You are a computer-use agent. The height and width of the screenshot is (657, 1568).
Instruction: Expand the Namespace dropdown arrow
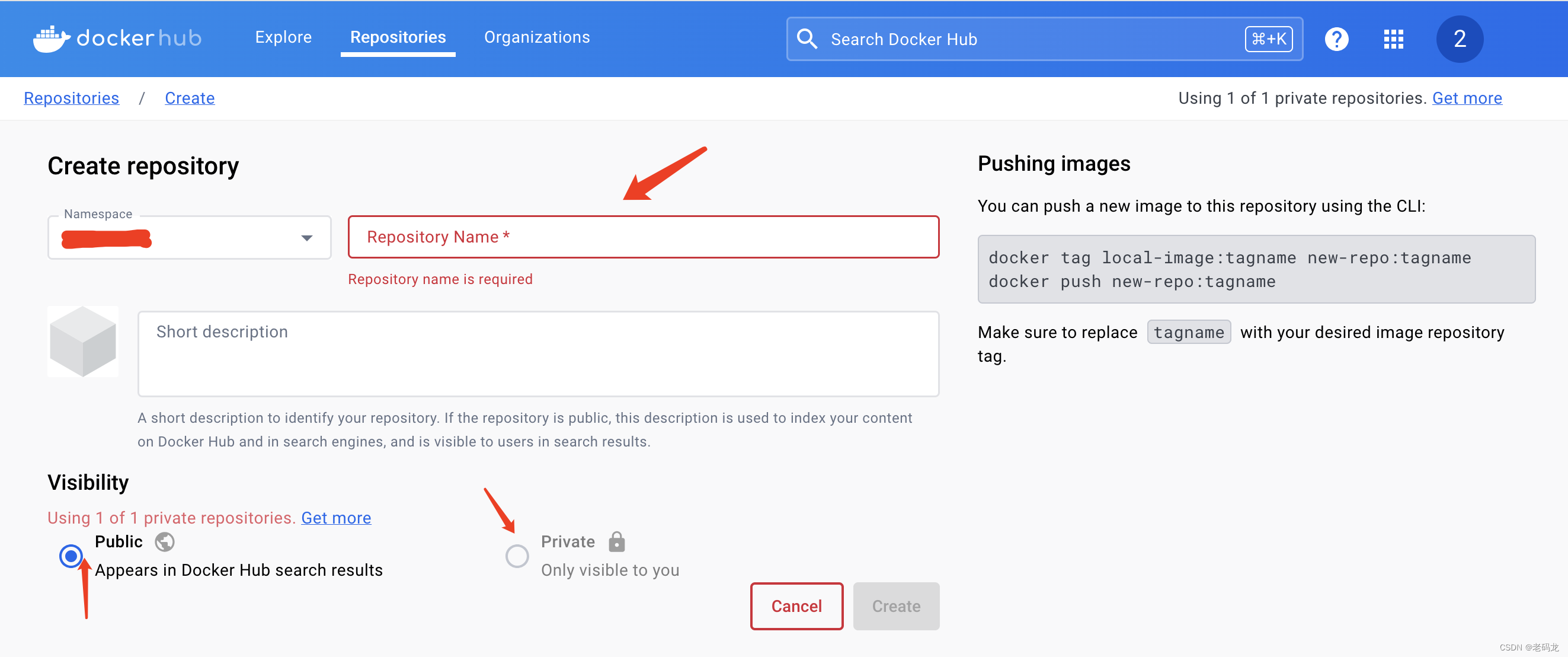[307, 237]
